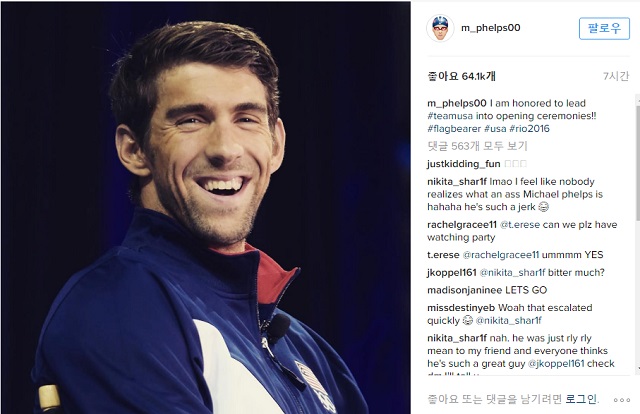Viewport: 640px width, 414px height.
Task: Follow the #teamusa hashtag link
Action: click(x=450, y=116)
